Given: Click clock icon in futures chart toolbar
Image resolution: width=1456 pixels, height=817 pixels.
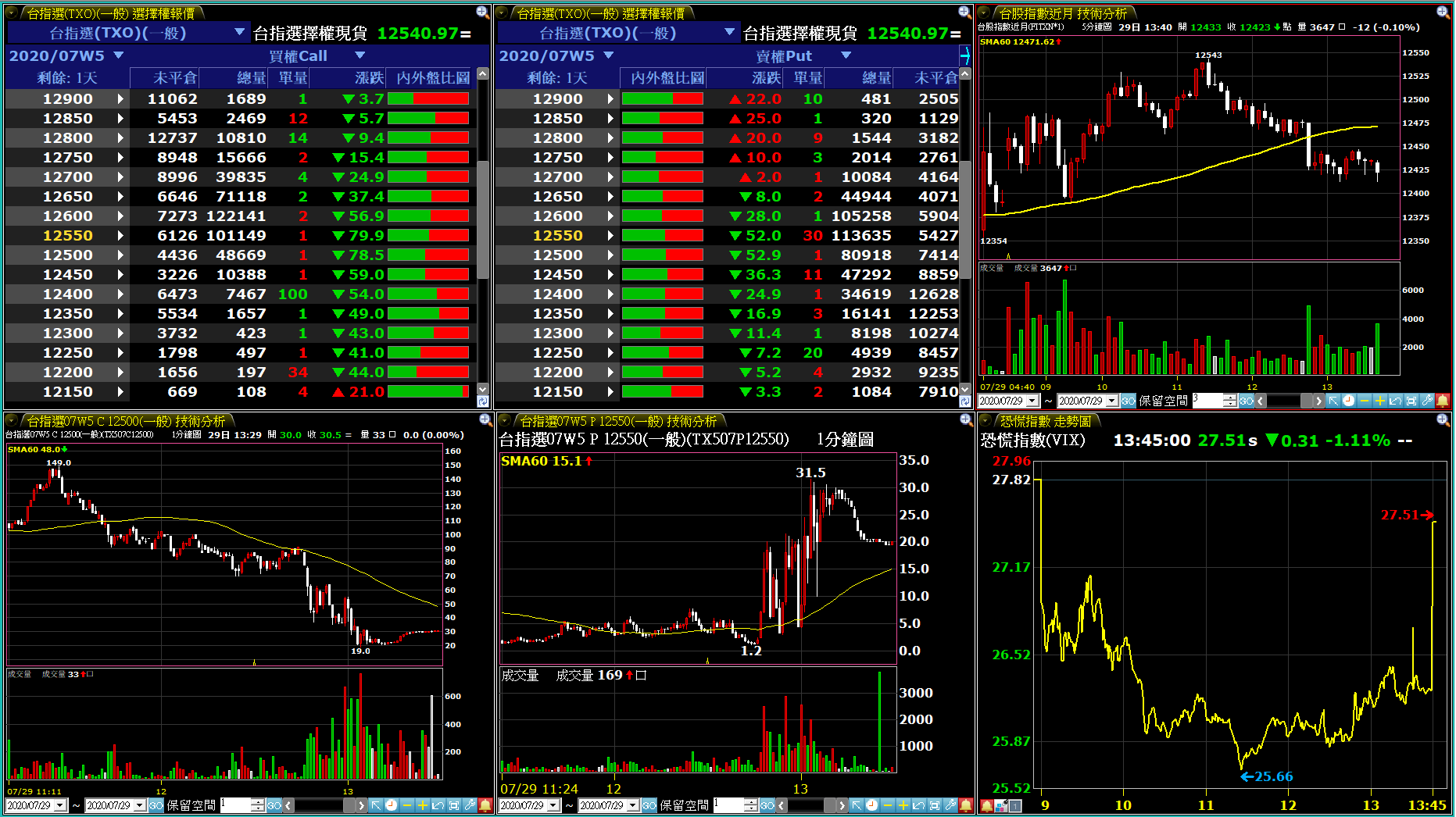Looking at the screenshot, I should pyautogui.click(x=1349, y=401).
